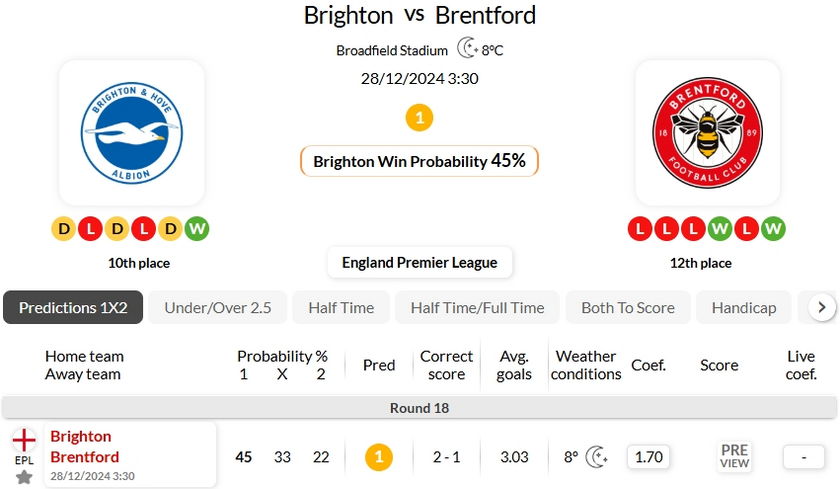
Task: Show the Both To Score tab
Action: (628, 307)
